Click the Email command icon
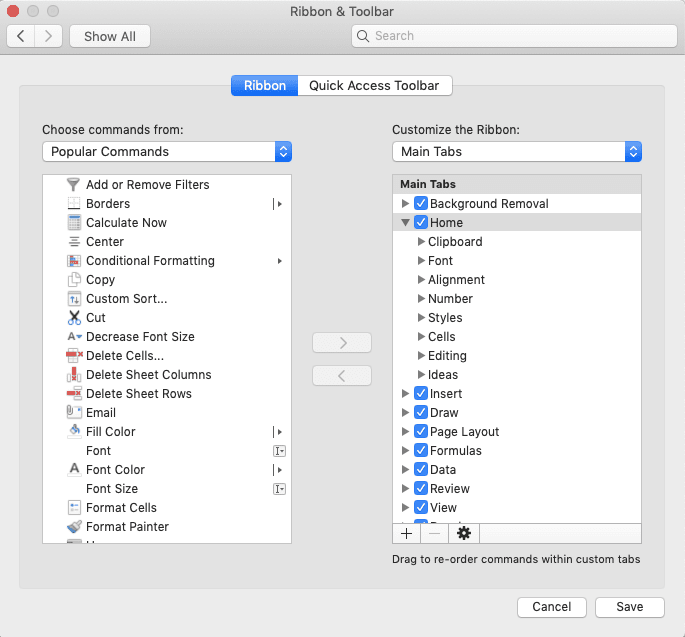685x637 pixels. 74,412
